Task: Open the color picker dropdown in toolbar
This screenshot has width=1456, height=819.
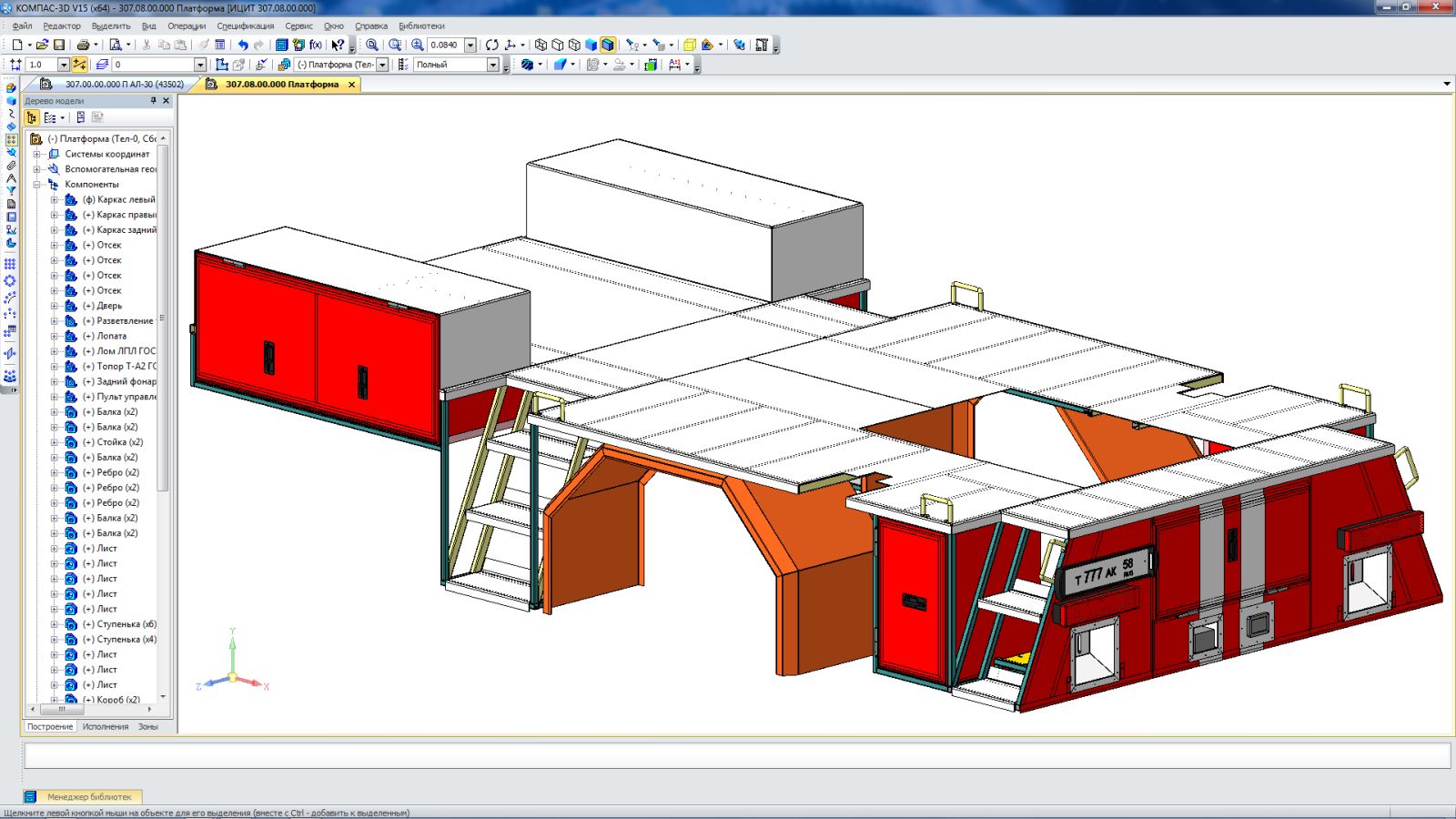Action: coord(572,65)
